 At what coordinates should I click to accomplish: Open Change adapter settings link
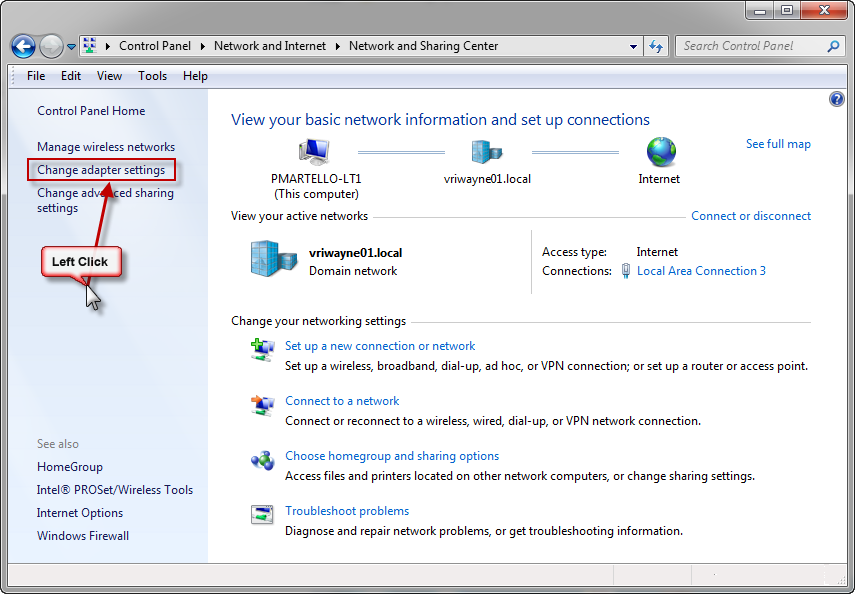pos(101,170)
